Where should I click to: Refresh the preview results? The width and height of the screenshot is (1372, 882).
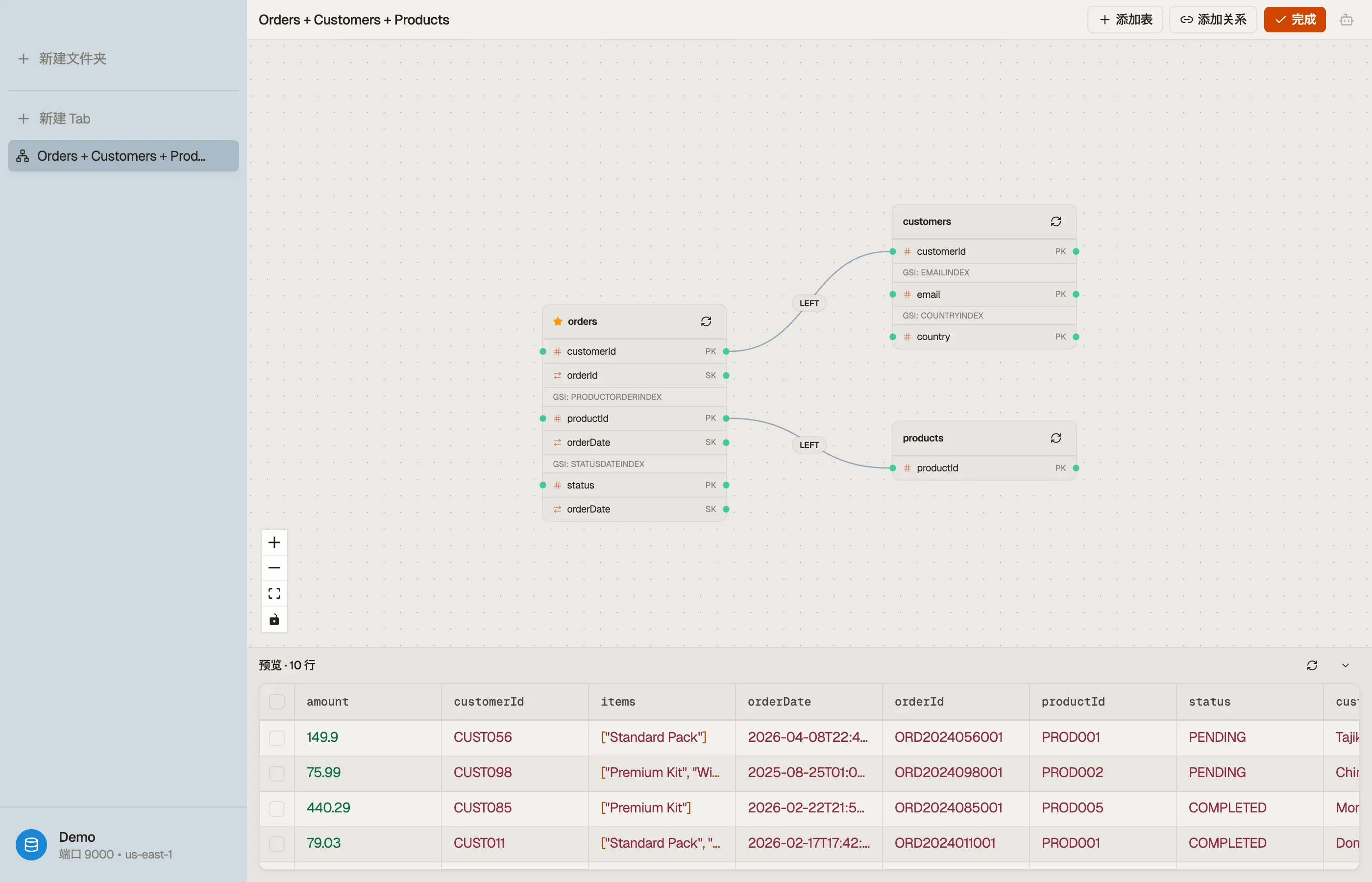(x=1312, y=665)
